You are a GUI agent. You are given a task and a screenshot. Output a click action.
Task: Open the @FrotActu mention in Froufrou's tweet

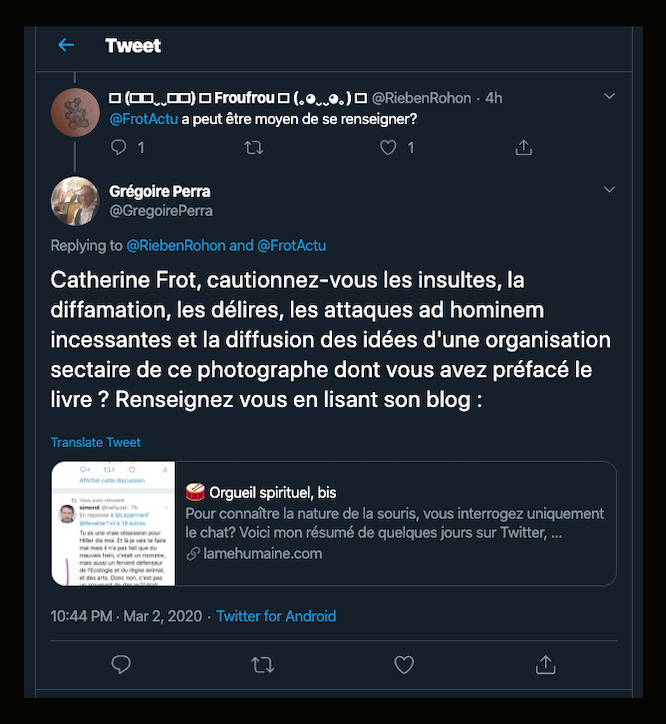[x=143, y=118]
